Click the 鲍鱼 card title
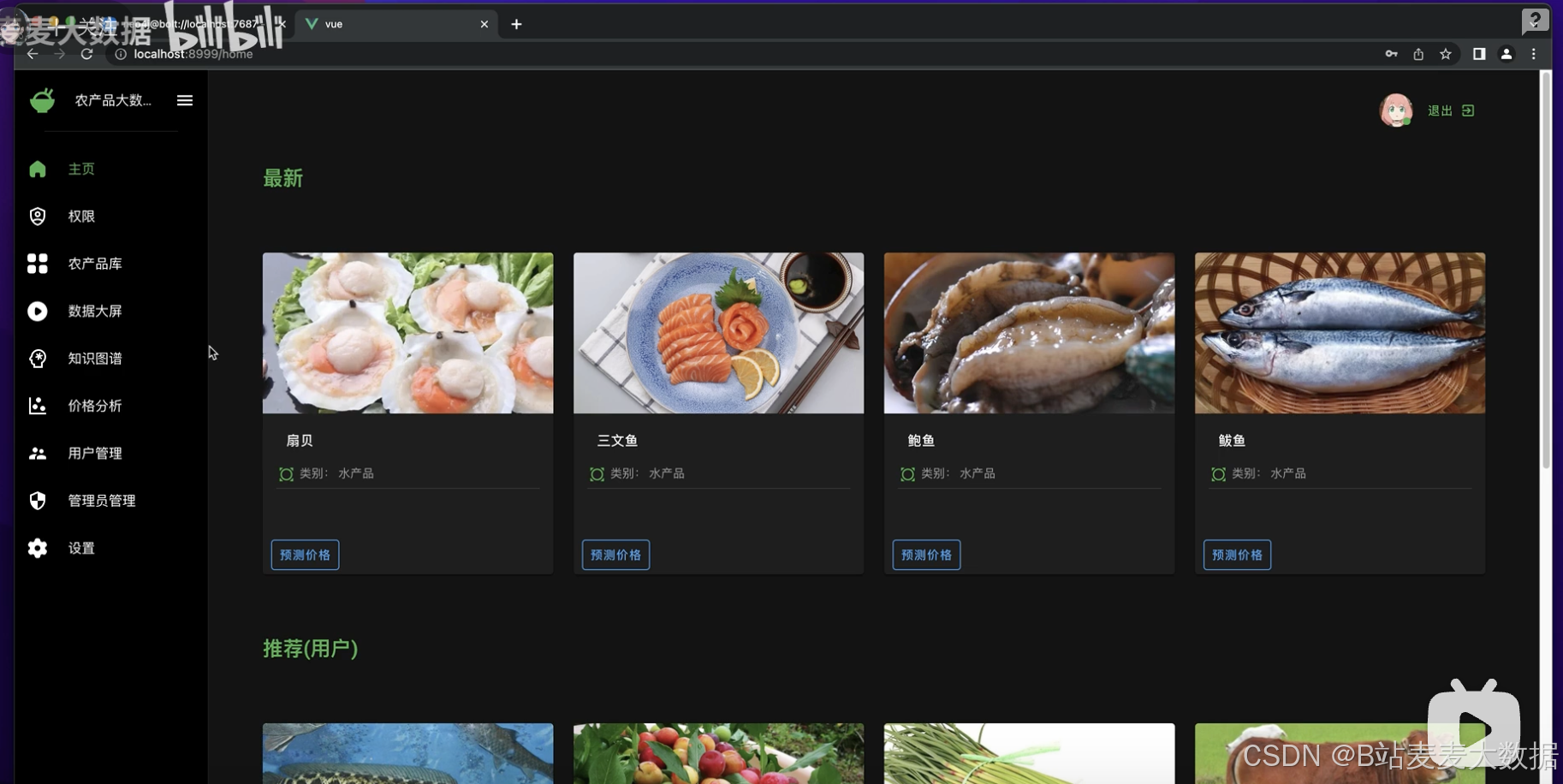 coord(921,441)
